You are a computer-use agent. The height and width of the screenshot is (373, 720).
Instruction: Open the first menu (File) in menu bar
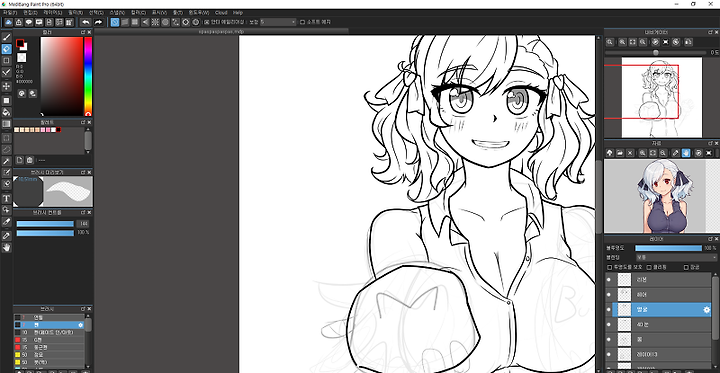click(x=10, y=13)
